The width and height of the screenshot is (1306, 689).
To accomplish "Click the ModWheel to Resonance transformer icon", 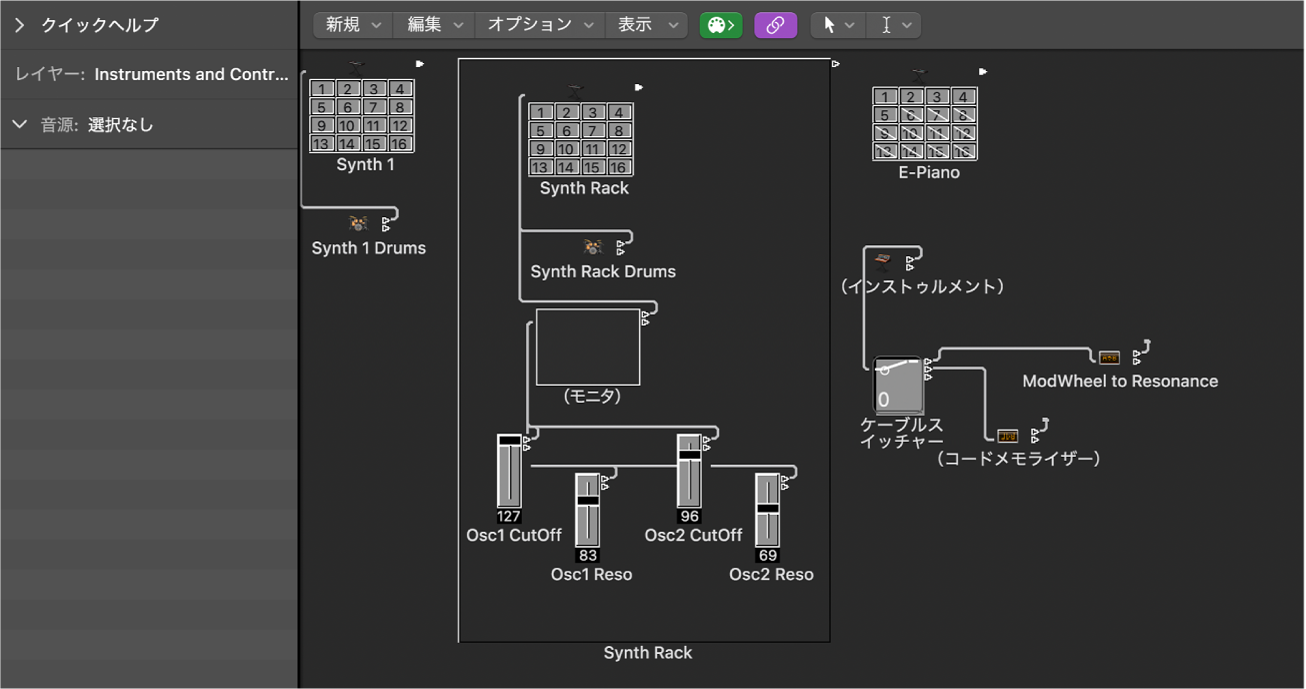I will pyautogui.click(x=1108, y=355).
